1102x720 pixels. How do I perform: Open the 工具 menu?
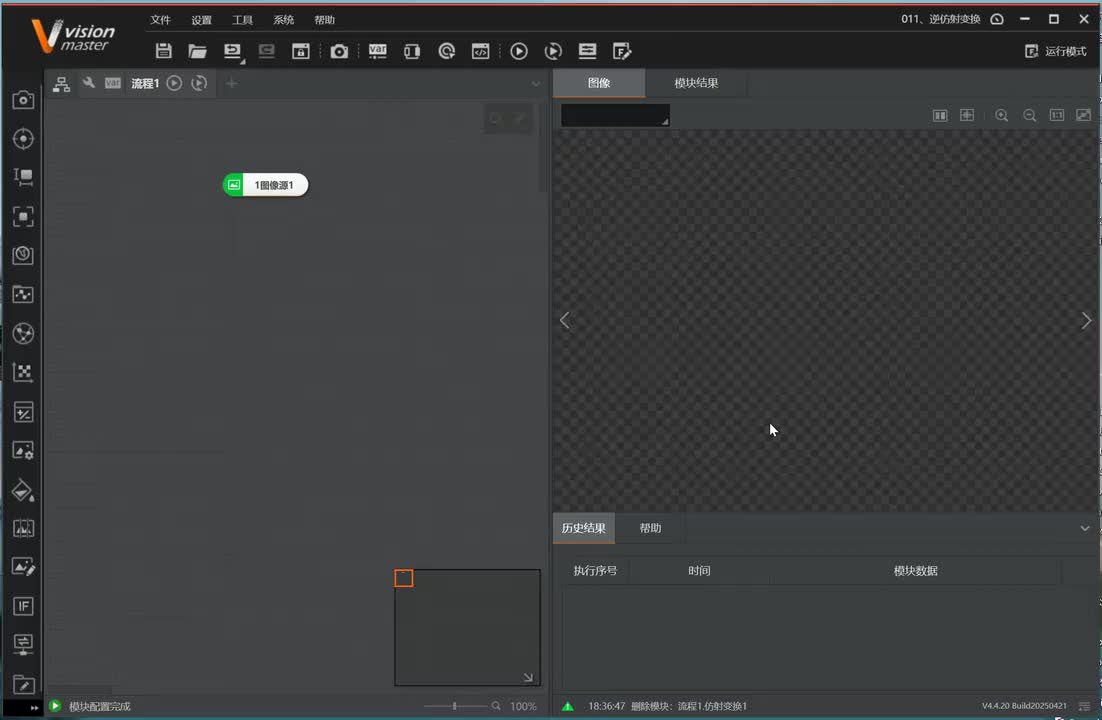tap(242, 20)
